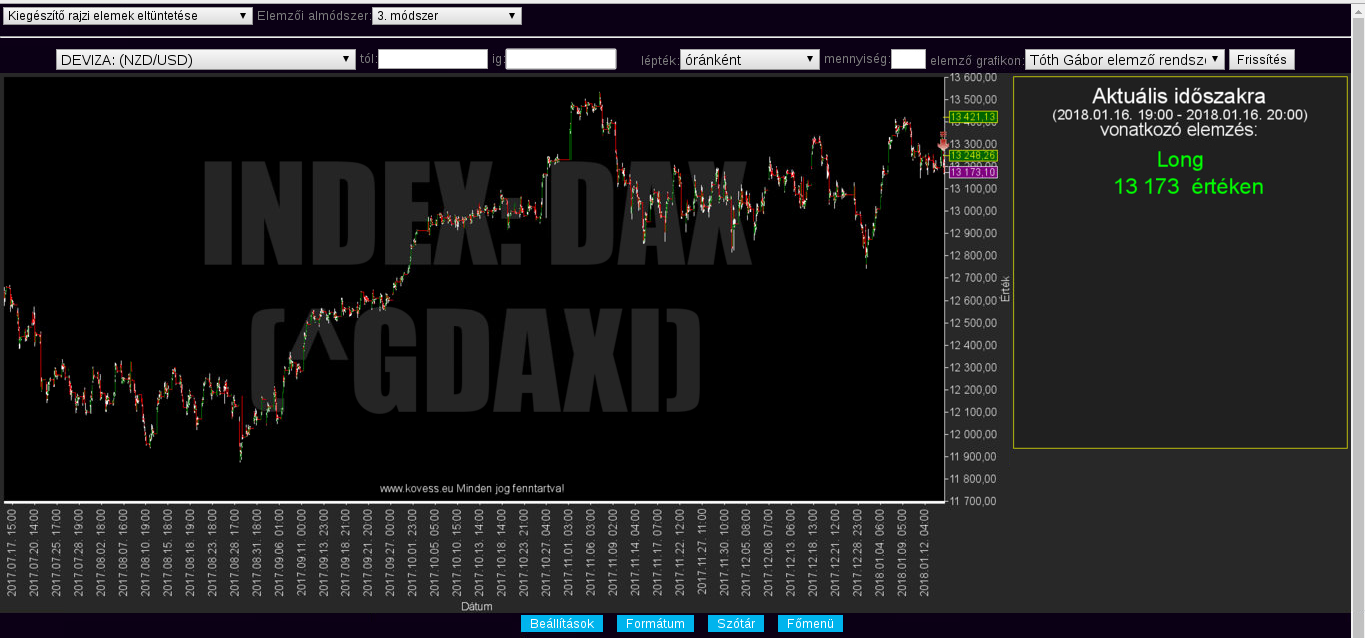
Task: Click the red down-arrow signal marker
Action: [x=943, y=142]
